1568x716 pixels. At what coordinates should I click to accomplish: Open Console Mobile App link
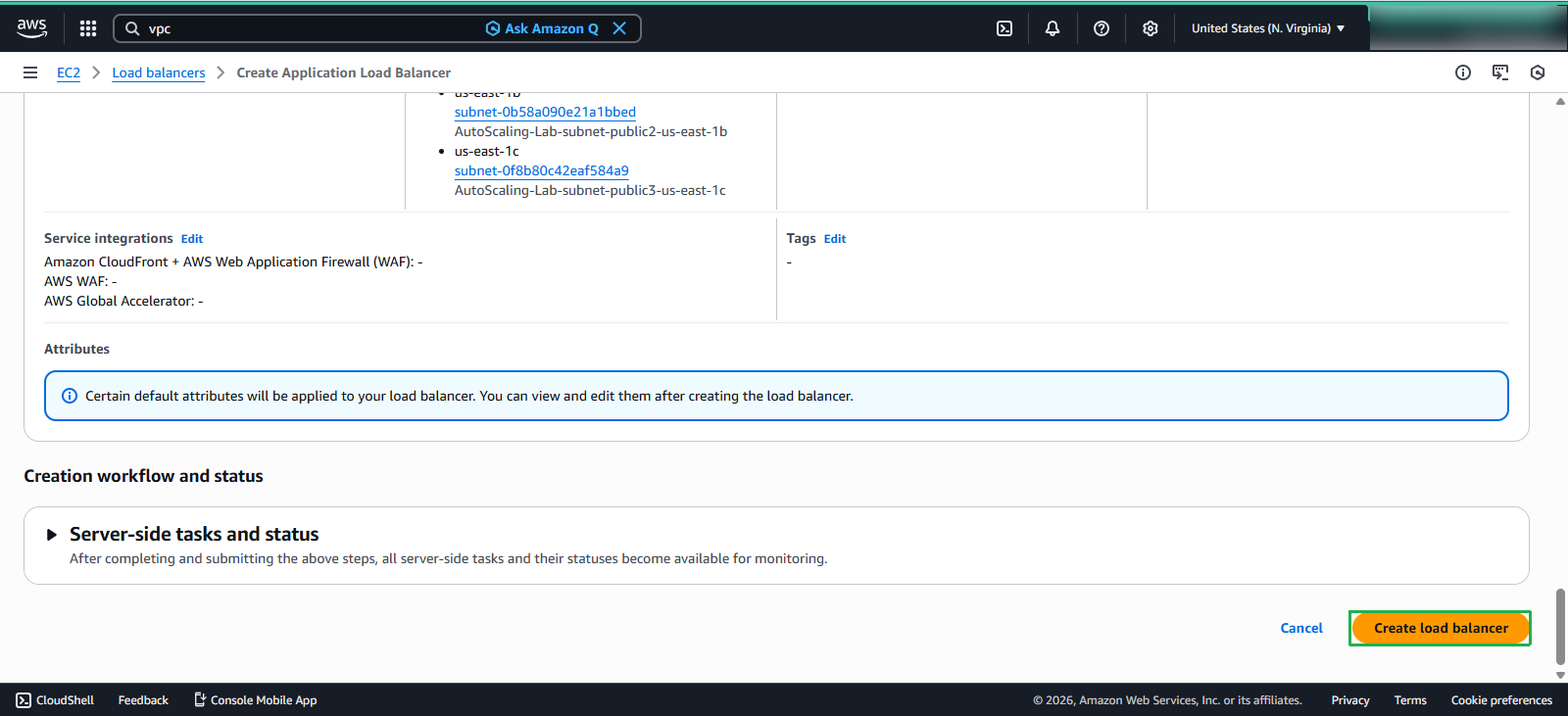[x=255, y=700]
